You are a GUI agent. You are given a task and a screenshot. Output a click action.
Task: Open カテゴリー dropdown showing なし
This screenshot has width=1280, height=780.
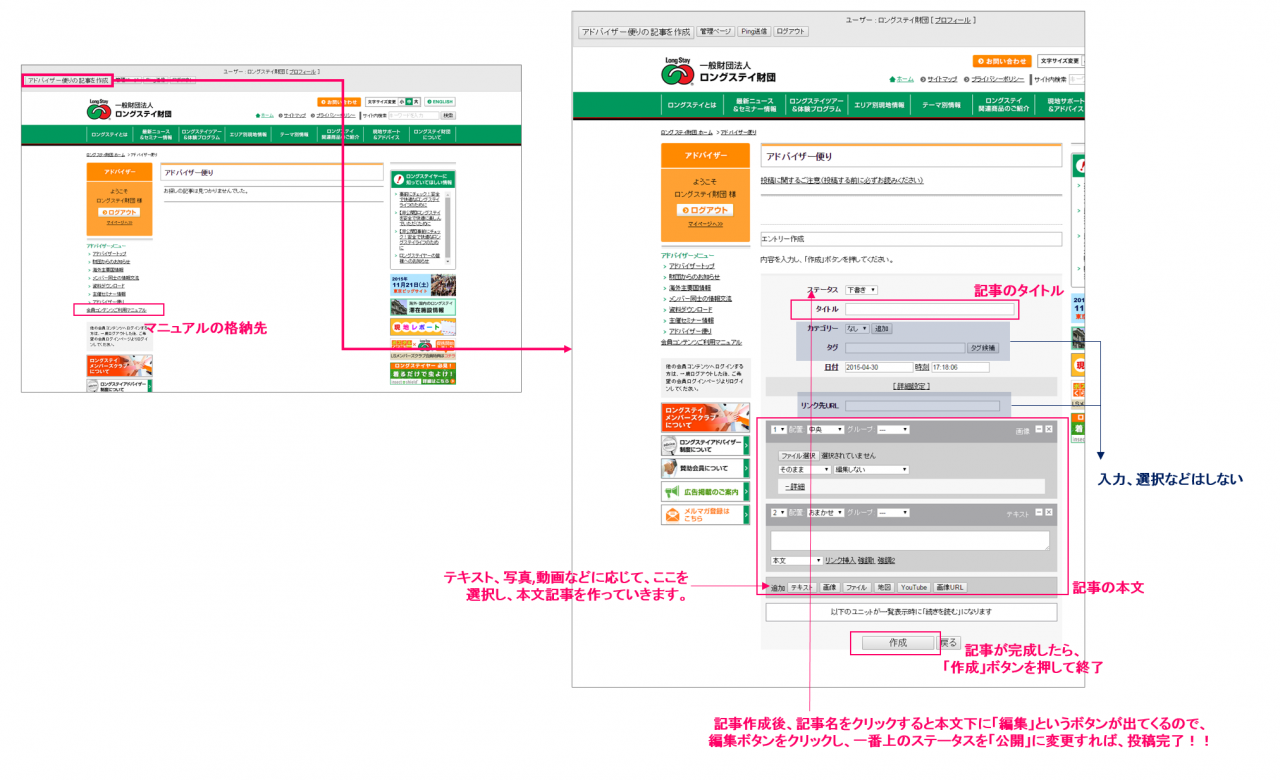point(857,329)
